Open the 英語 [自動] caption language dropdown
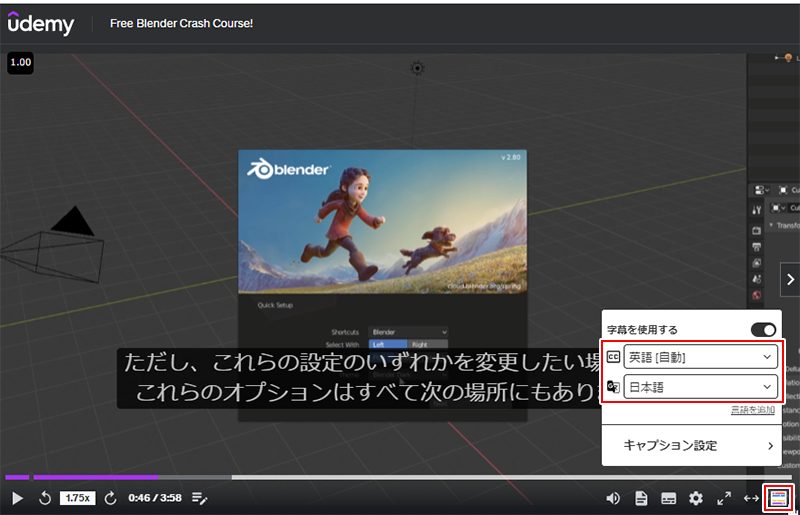The height and width of the screenshot is (515, 800). 699,357
